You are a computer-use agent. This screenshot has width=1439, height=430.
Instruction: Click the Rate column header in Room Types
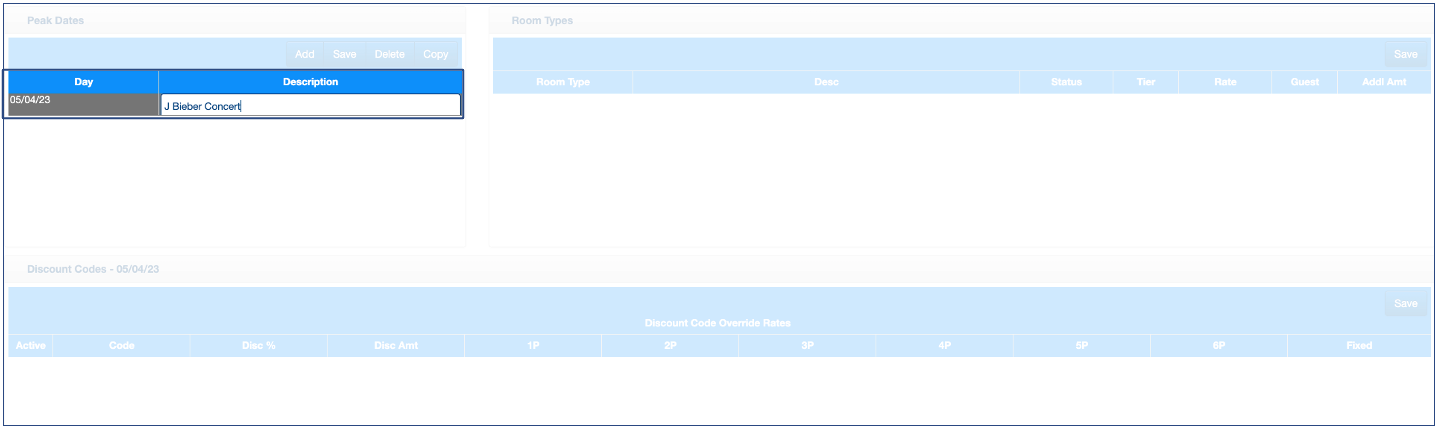point(1225,82)
